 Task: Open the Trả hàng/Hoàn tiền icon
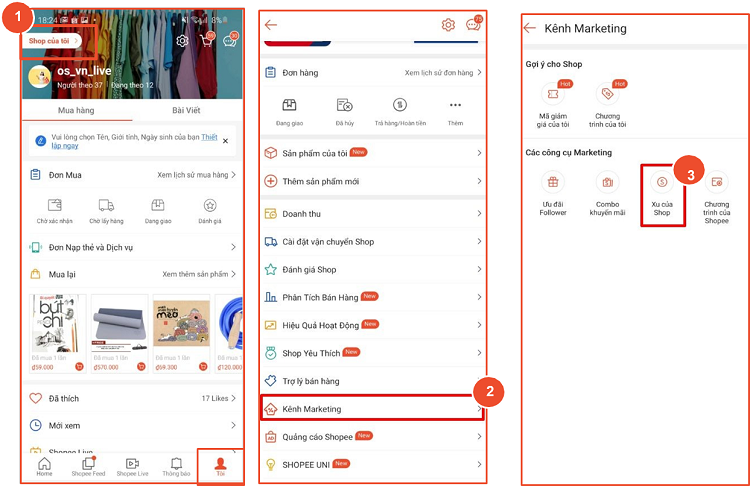[399, 110]
